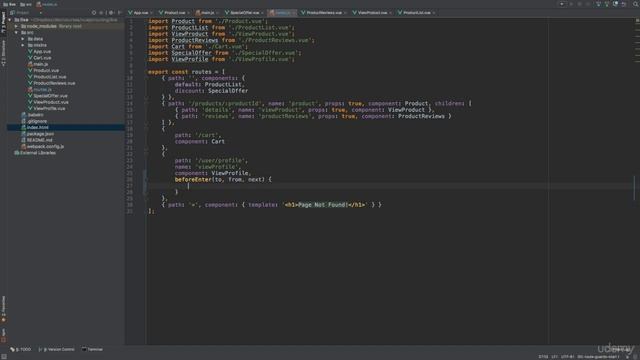Open ProductList.vue in the project tree
Screen dimensions: 640x360
coord(47,77)
